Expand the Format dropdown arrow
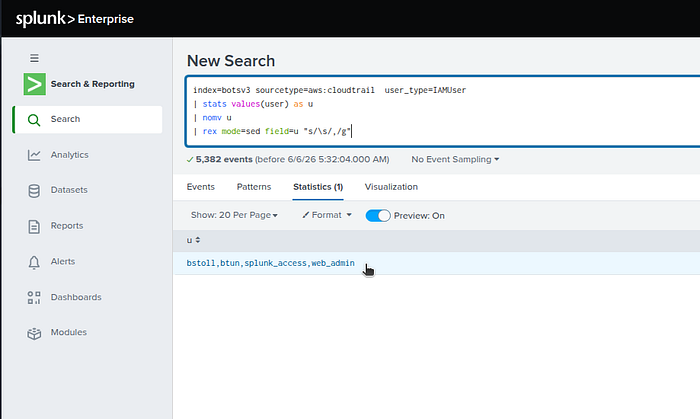 [x=349, y=215]
